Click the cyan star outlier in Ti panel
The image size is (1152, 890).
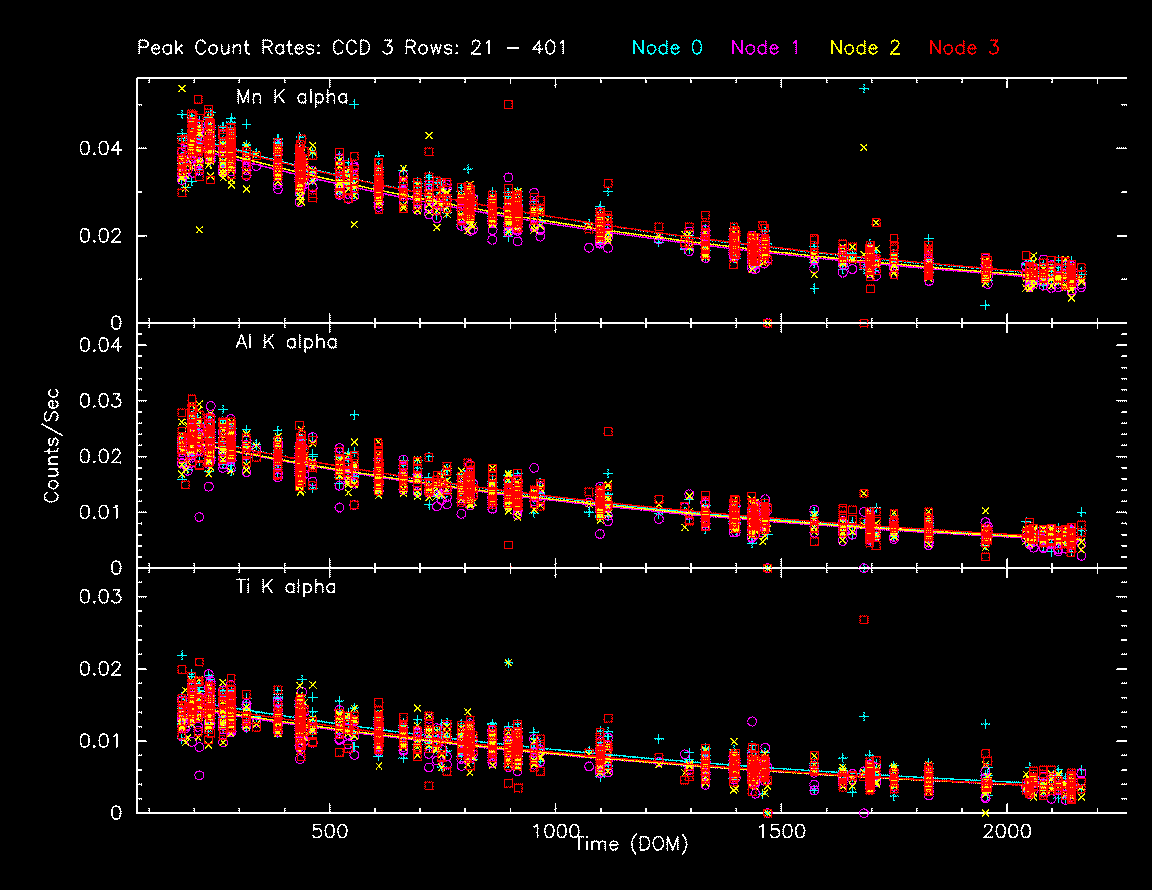pyautogui.click(x=508, y=662)
